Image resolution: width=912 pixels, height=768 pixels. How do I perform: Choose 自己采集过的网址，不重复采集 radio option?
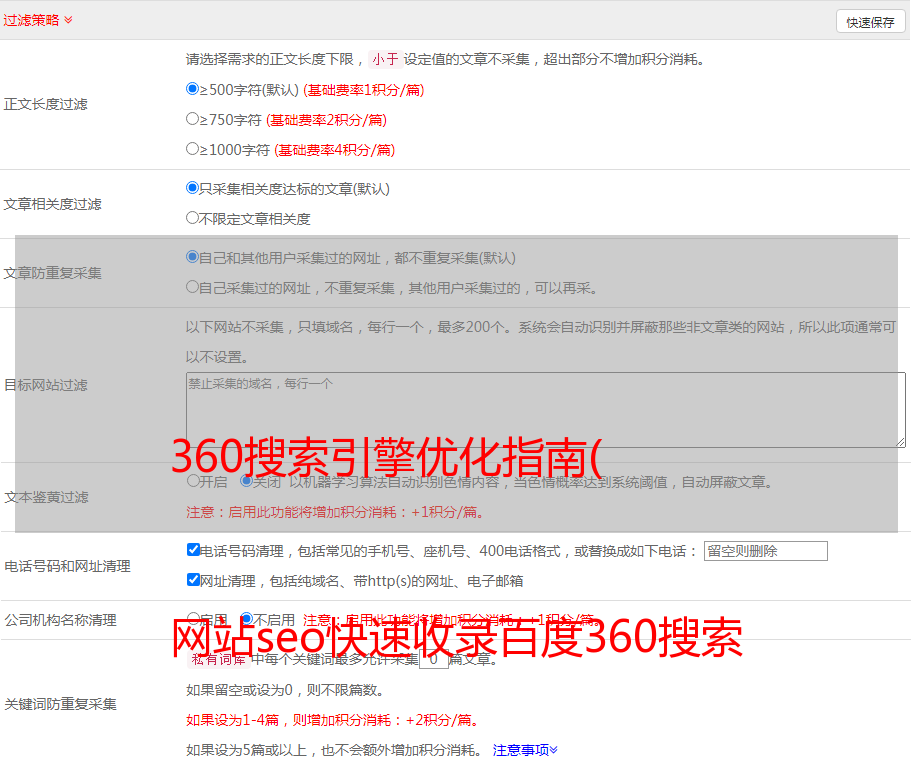[193, 286]
